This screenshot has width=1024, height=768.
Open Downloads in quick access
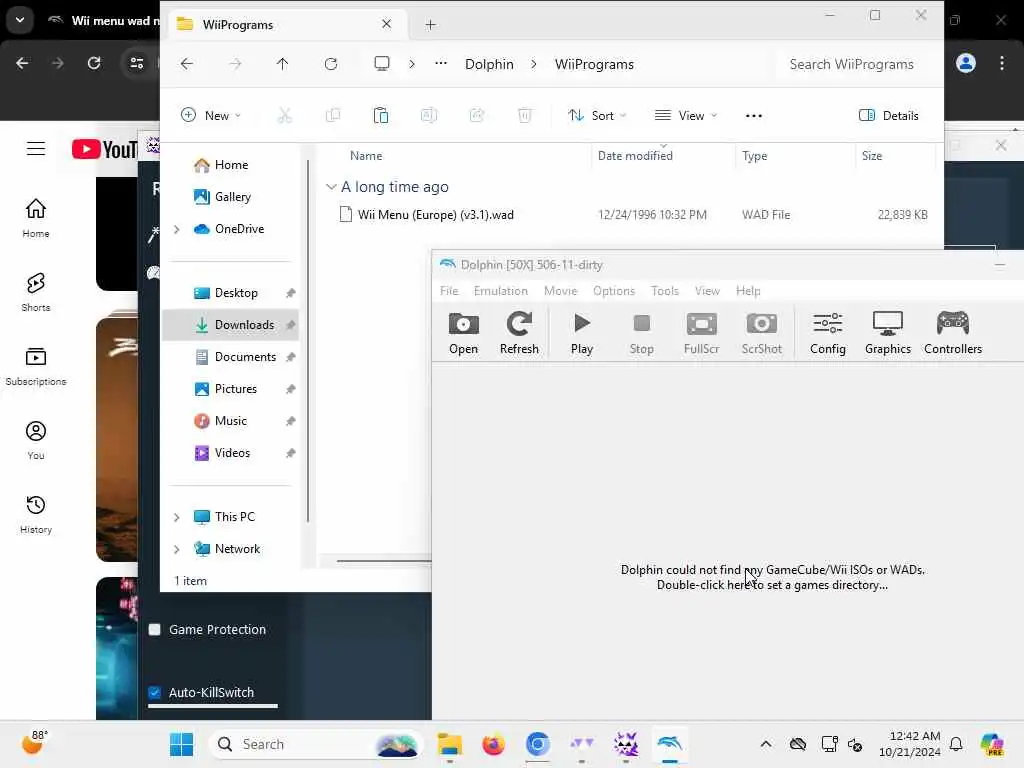[244, 325]
